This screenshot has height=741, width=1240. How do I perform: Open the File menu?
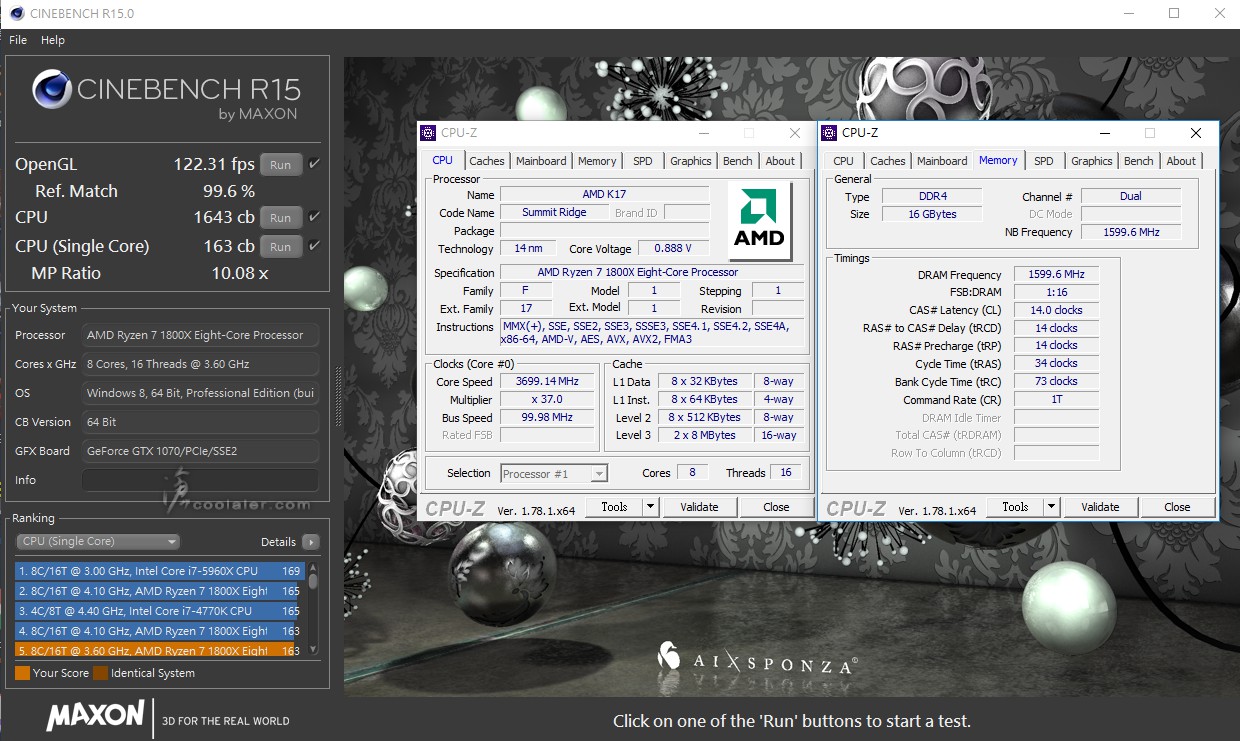point(18,40)
